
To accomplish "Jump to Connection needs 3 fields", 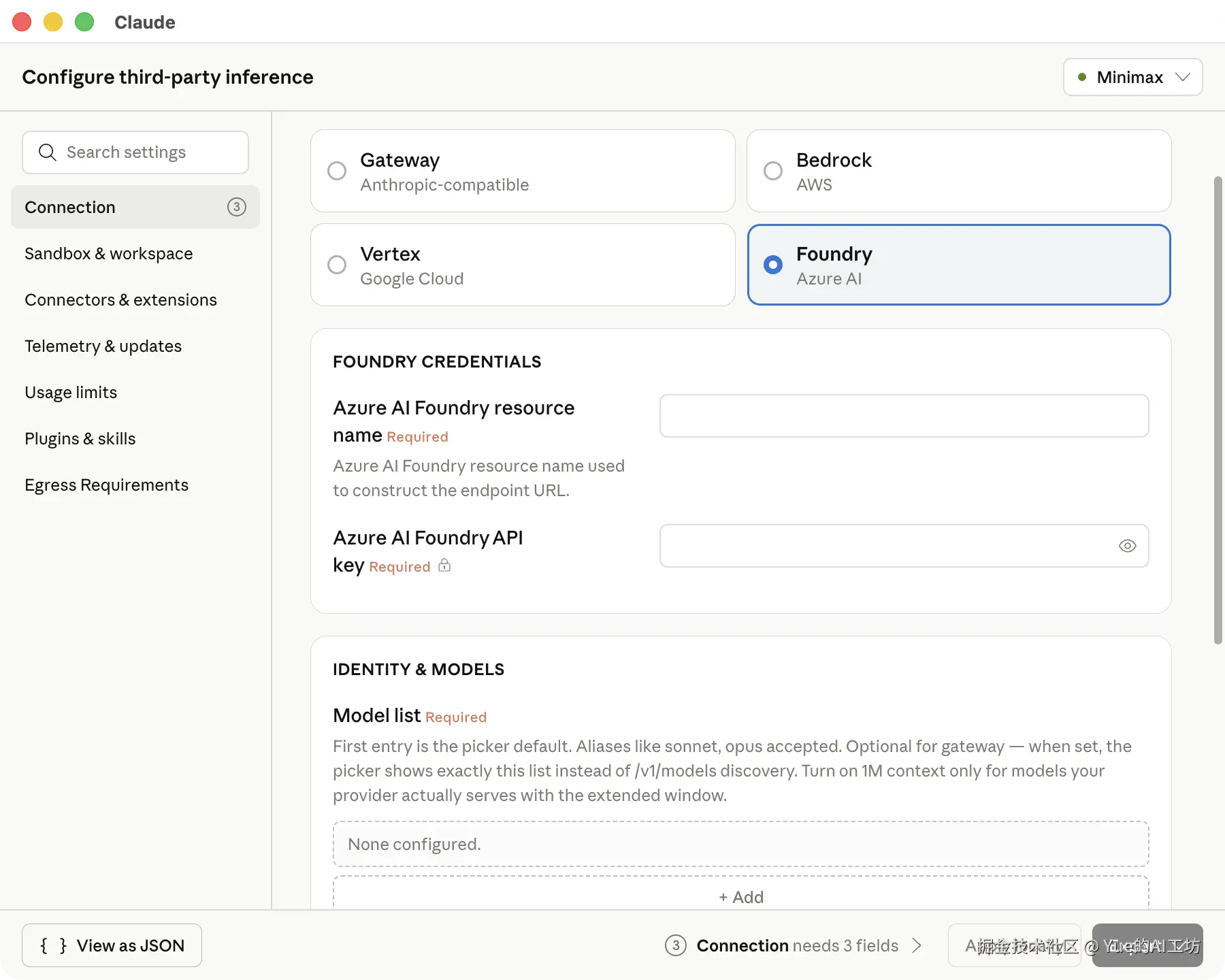I will coord(794,945).
